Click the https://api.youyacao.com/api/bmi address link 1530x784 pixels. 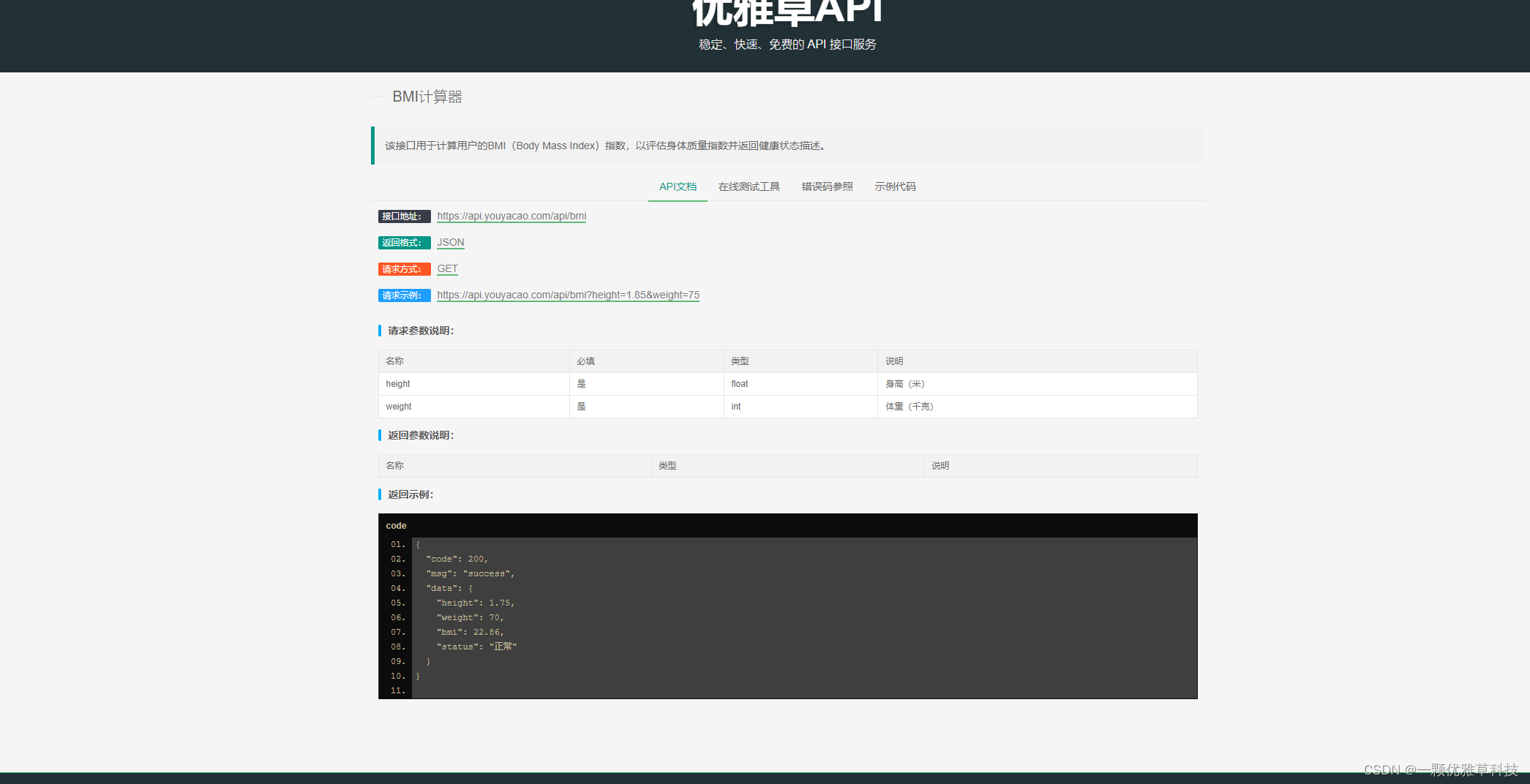click(511, 216)
